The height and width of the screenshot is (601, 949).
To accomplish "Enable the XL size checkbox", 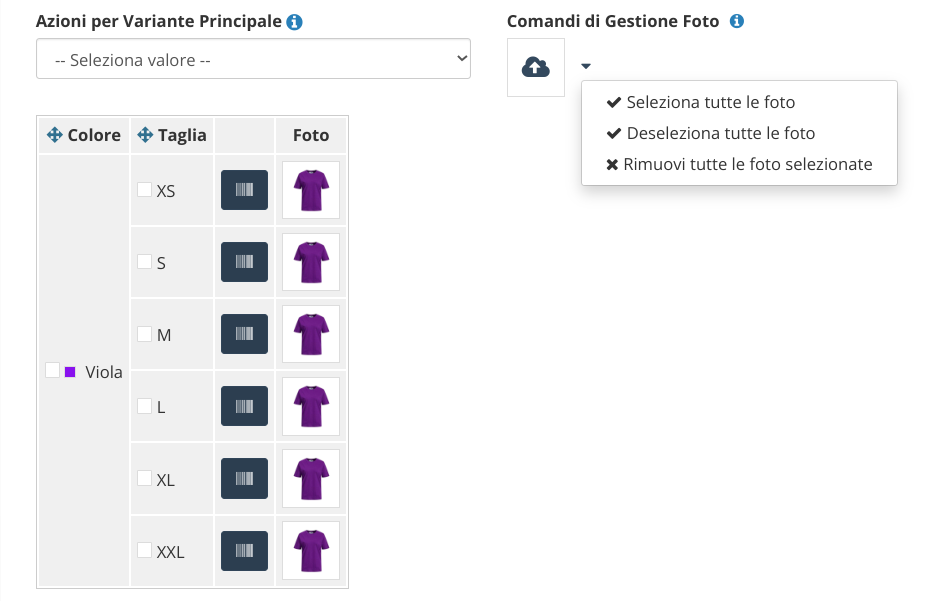I will pyautogui.click(x=144, y=478).
